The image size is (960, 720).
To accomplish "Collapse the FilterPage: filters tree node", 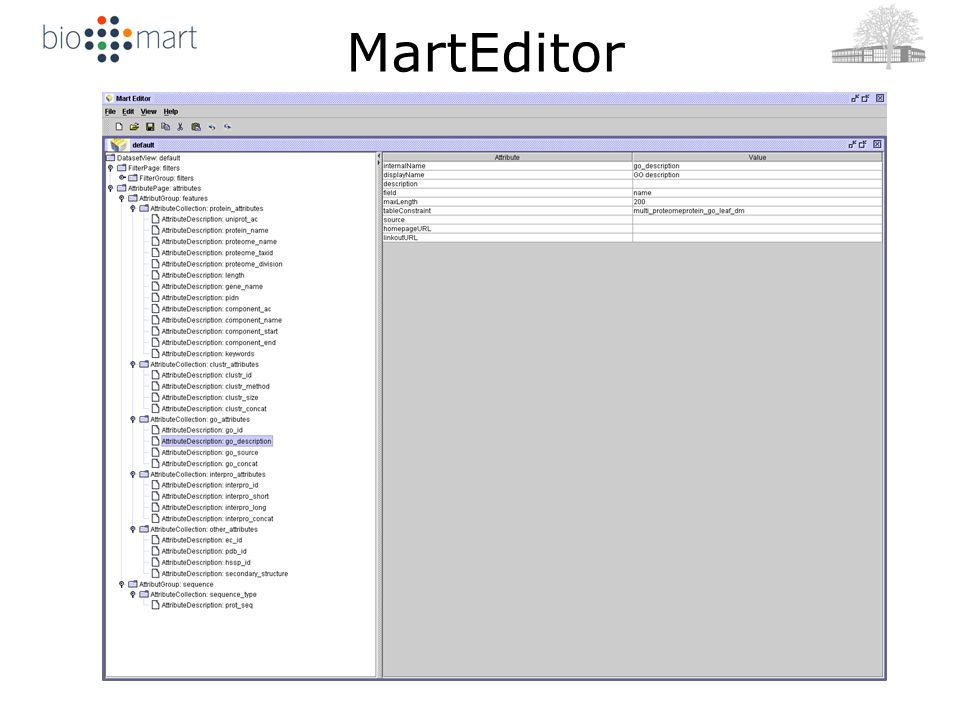I will tap(110, 168).
